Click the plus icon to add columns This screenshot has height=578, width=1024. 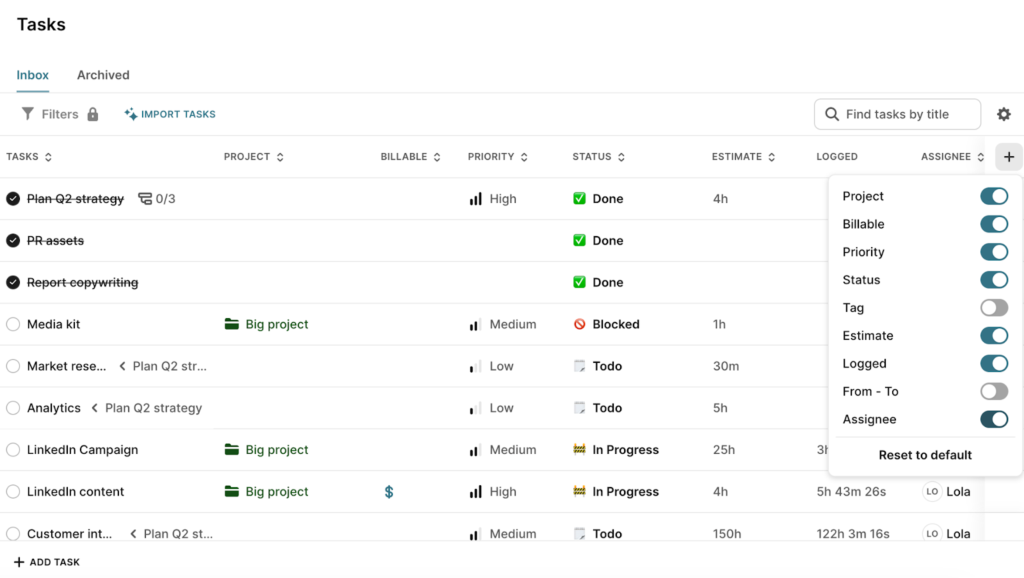point(1009,157)
